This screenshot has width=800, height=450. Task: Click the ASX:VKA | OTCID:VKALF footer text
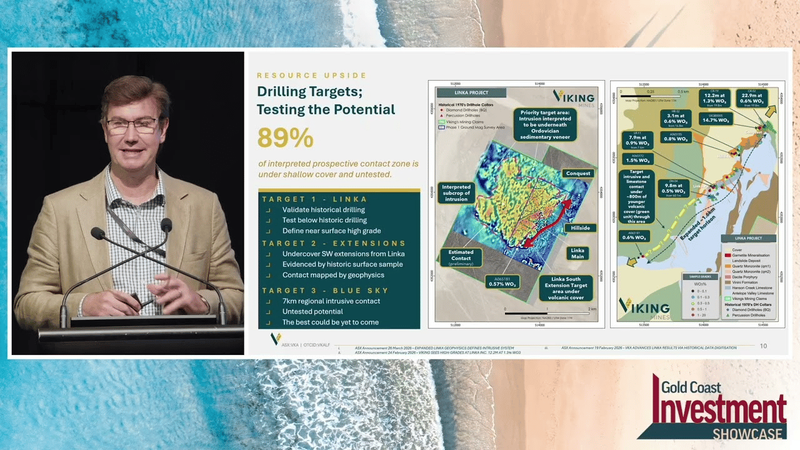[306, 345]
